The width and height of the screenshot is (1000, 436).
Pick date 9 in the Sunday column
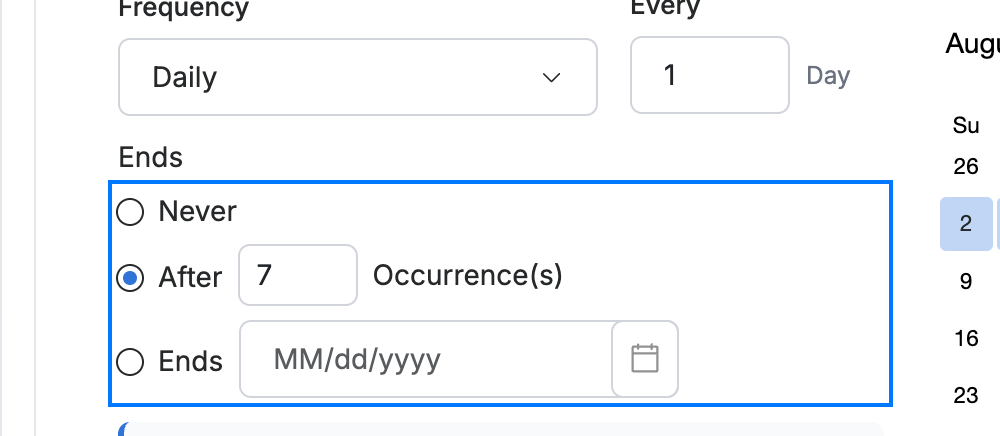(966, 281)
